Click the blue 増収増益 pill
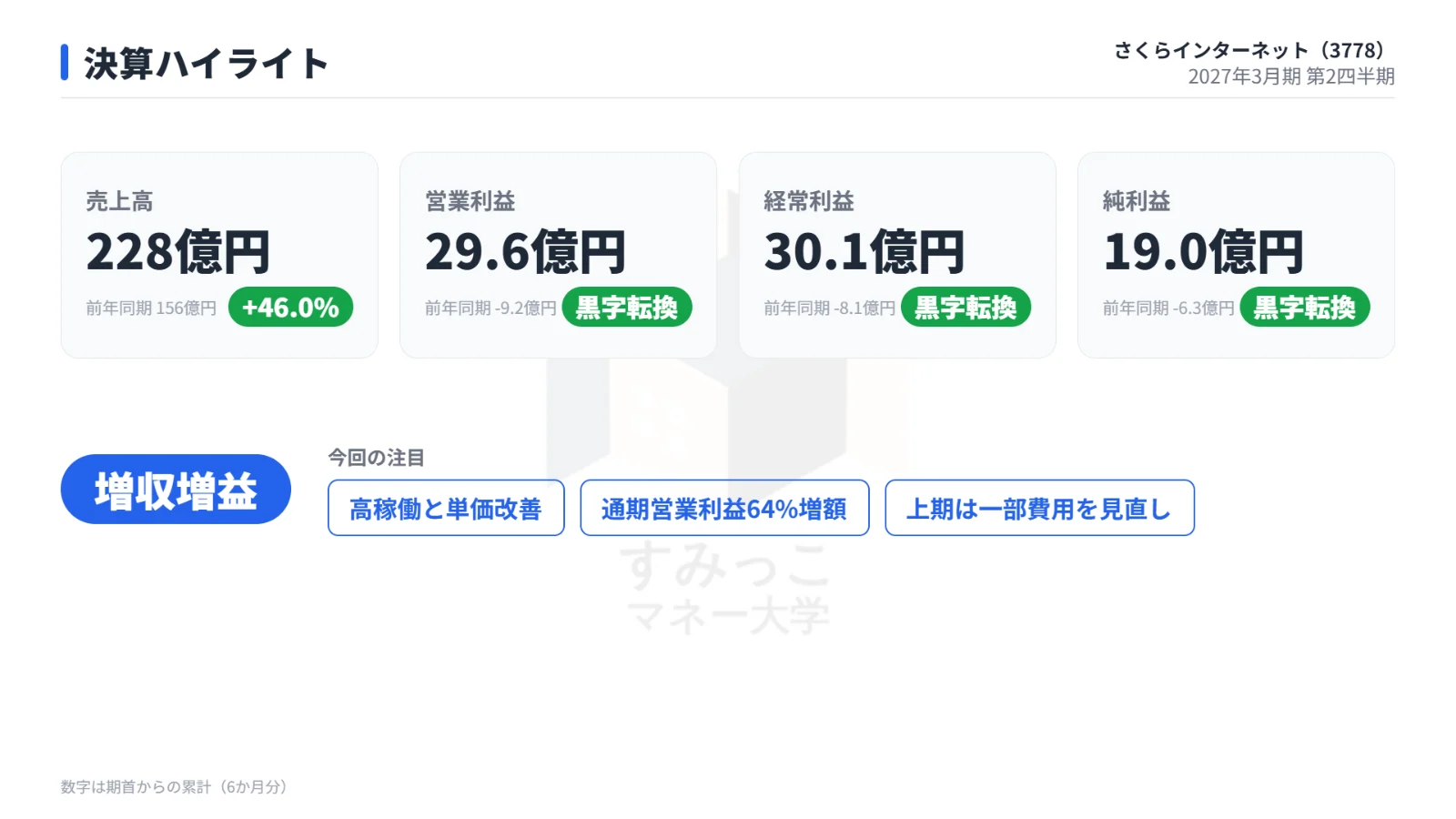Image resolution: width=1456 pixels, height=819 pixels. tap(176, 490)
